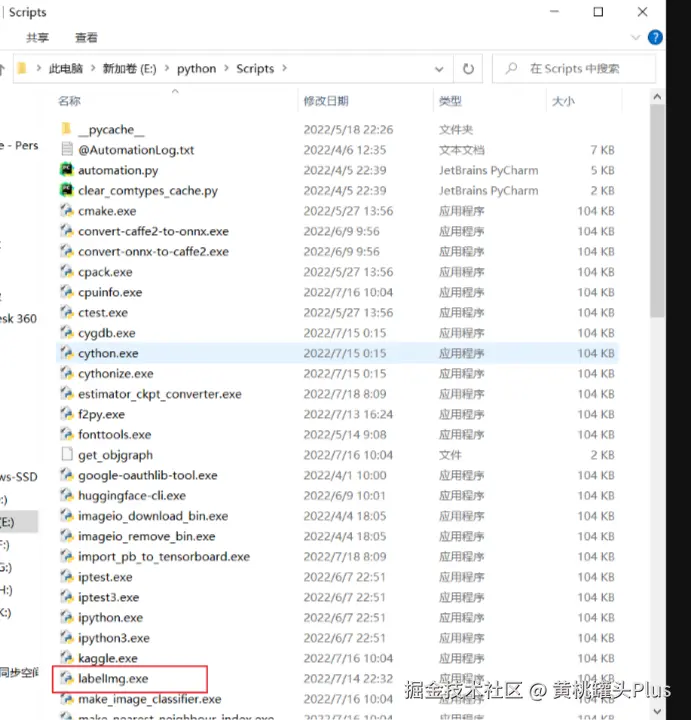Click the blank get_objgraph file icon

click(67, 454)
